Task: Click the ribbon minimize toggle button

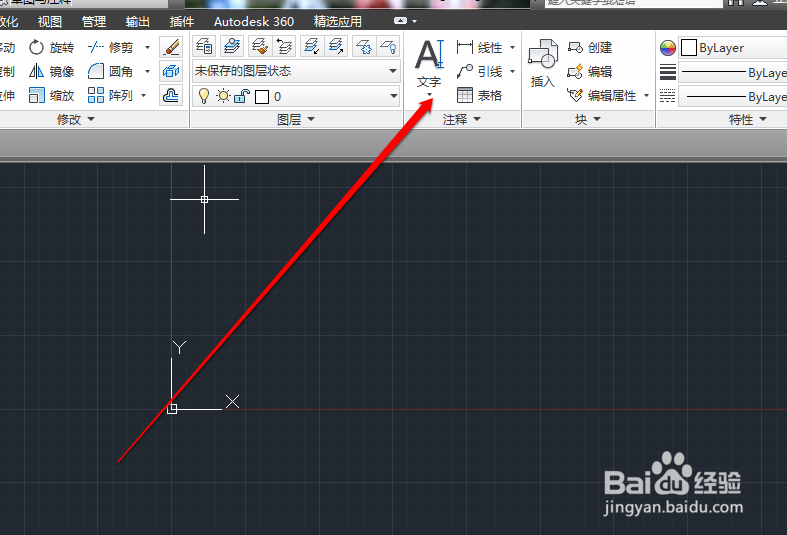Action: click(x=400, y=21)
